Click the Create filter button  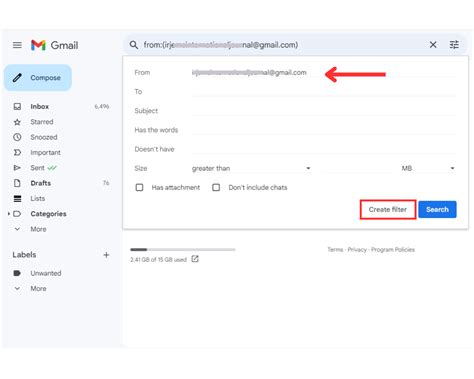[388, 209]
